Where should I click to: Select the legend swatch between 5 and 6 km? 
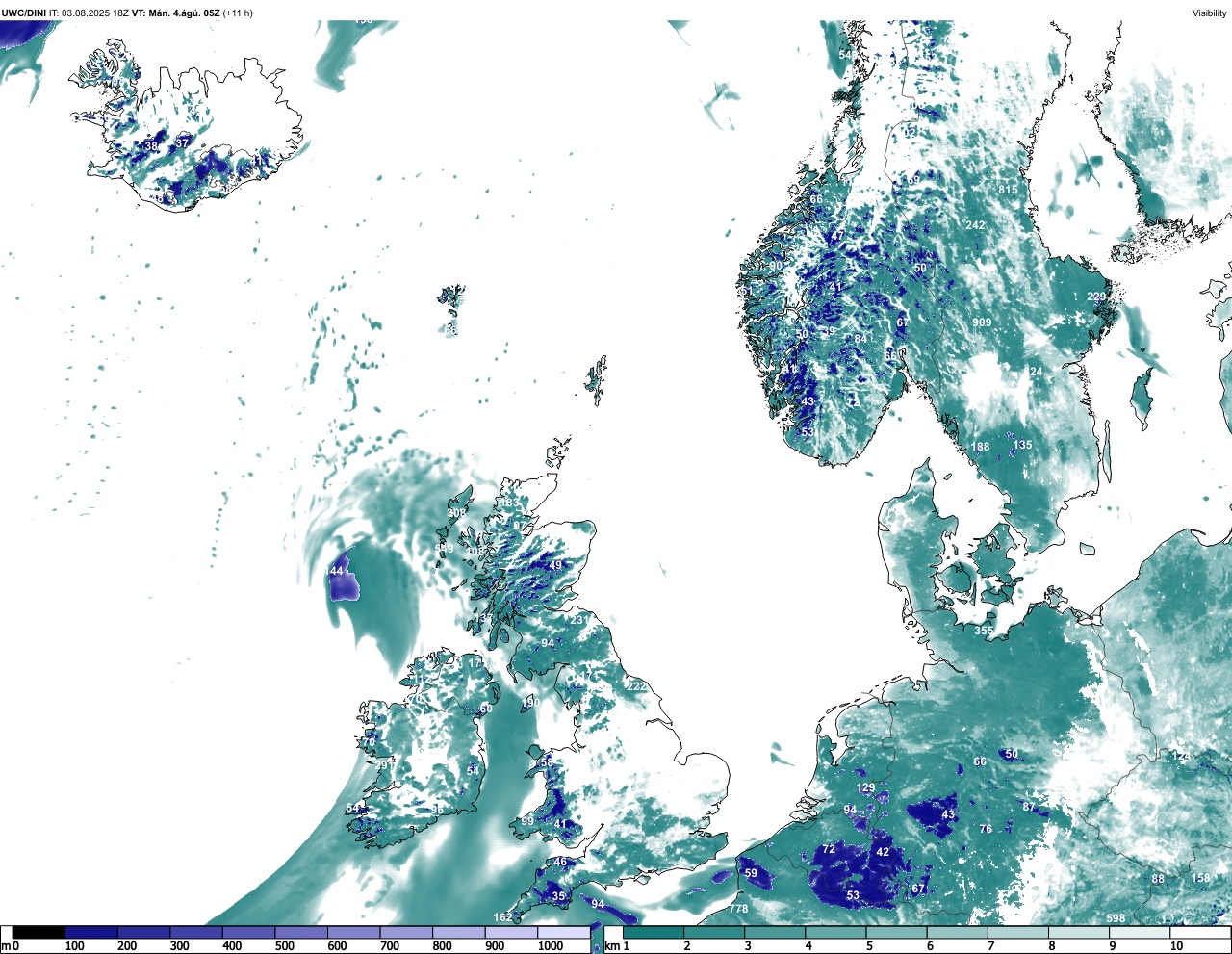pyautogui.click(x=898, y=933)
